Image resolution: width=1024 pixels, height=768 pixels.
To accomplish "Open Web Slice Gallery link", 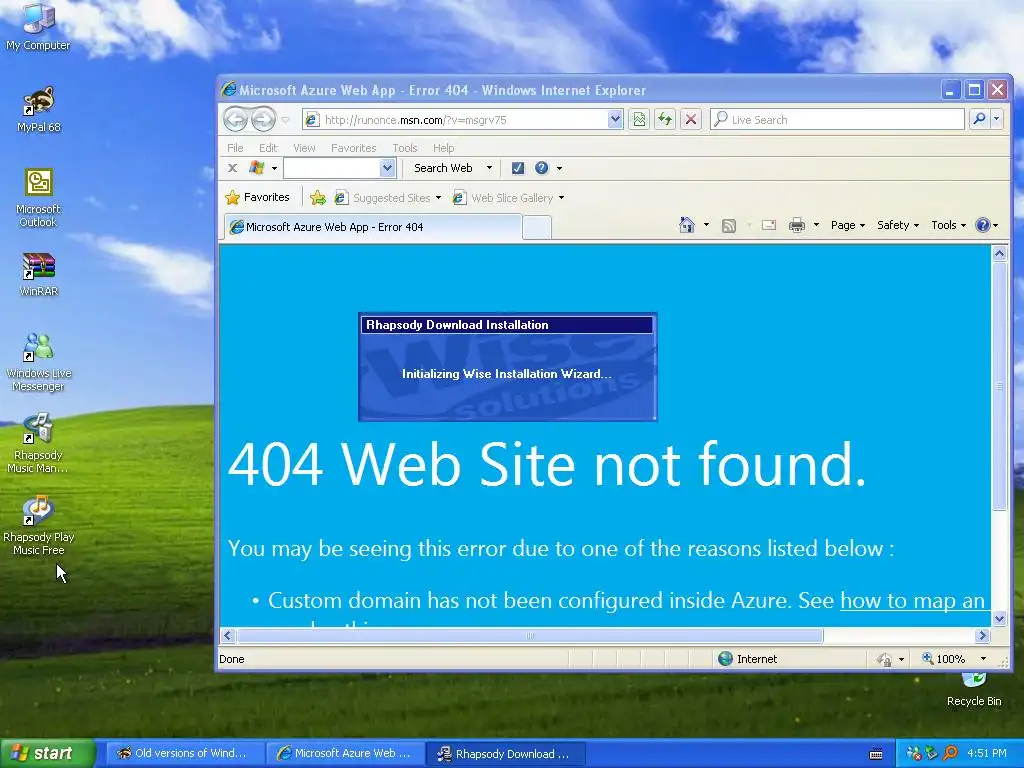I will pos(508,197).
